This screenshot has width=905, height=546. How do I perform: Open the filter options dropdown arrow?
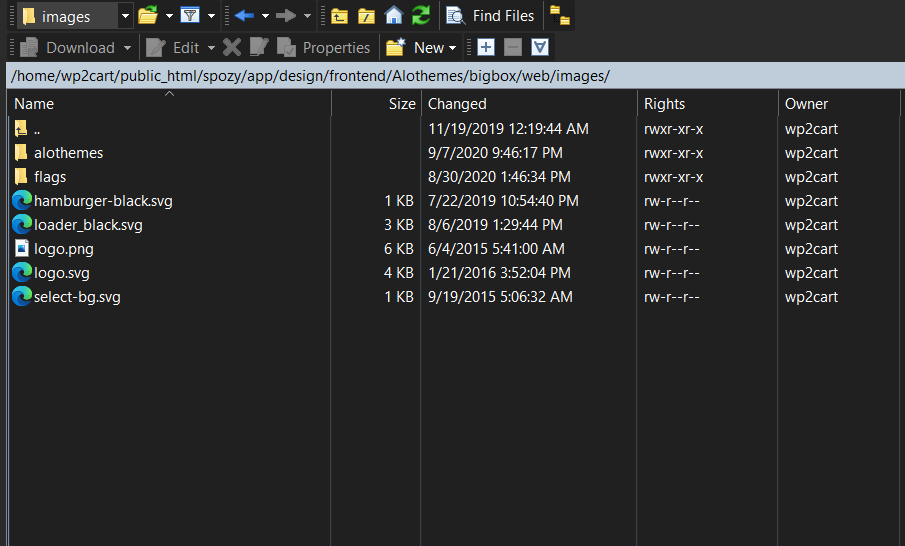211,16
